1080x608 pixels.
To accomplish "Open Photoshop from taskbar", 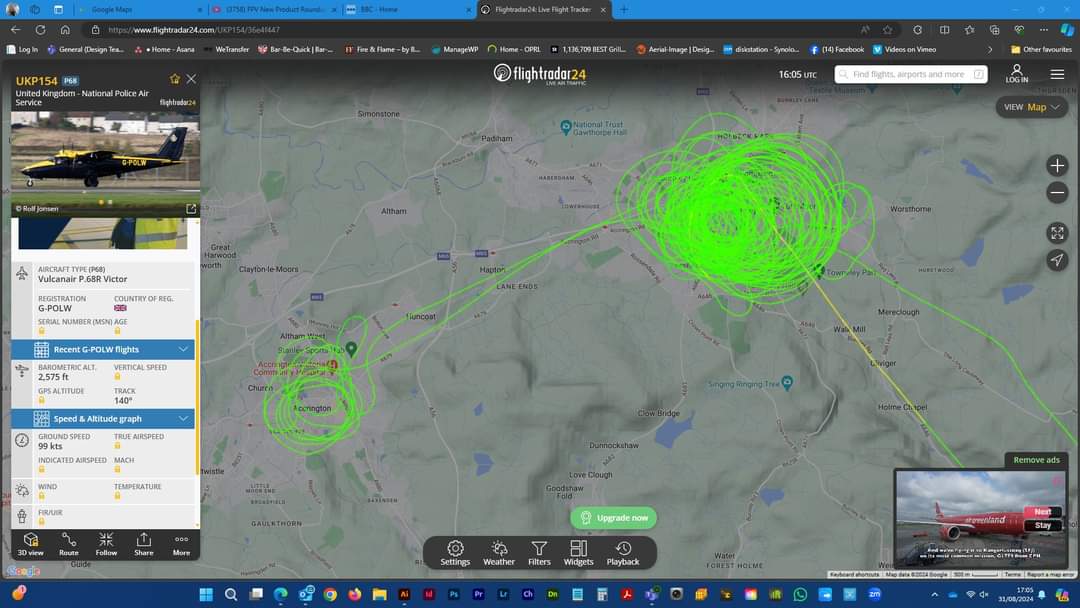I will pyautogui.click(x=453, y=594).
